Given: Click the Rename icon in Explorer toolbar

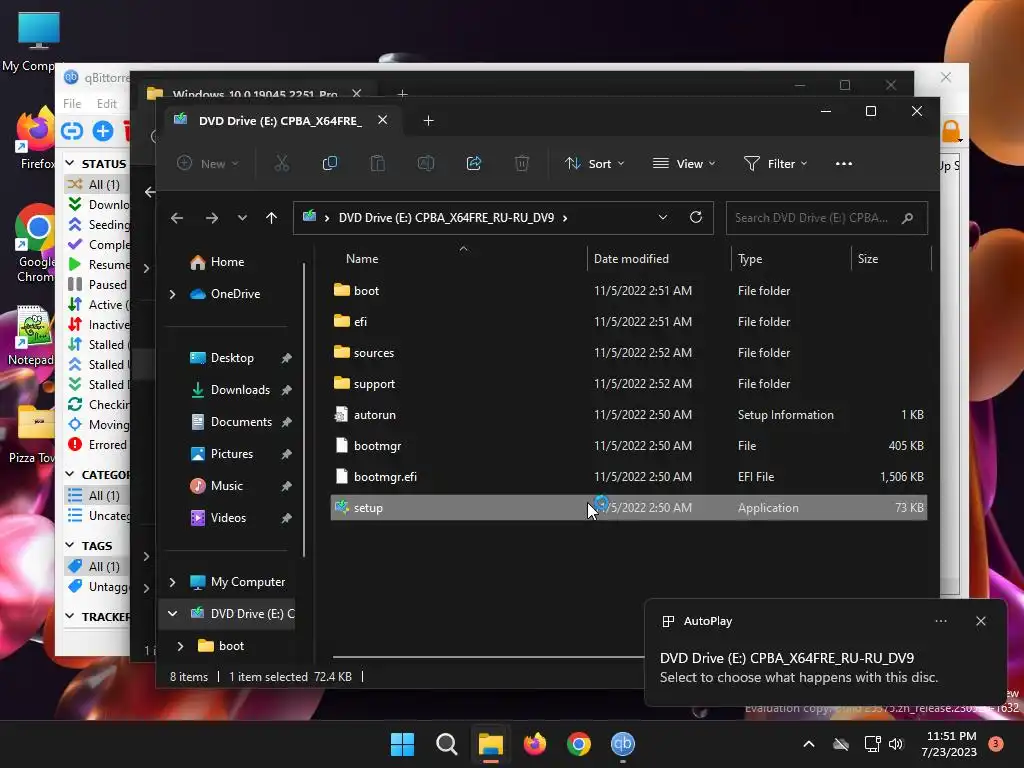Looking at the screenshot, I should coord(426,163).
